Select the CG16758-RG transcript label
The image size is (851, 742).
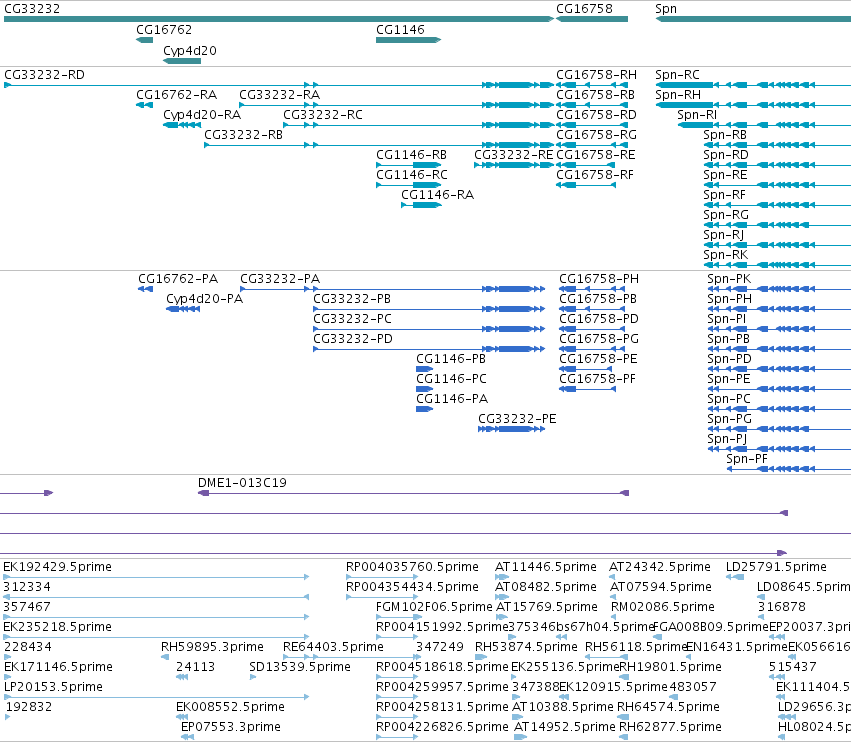[x=596, y=135]
